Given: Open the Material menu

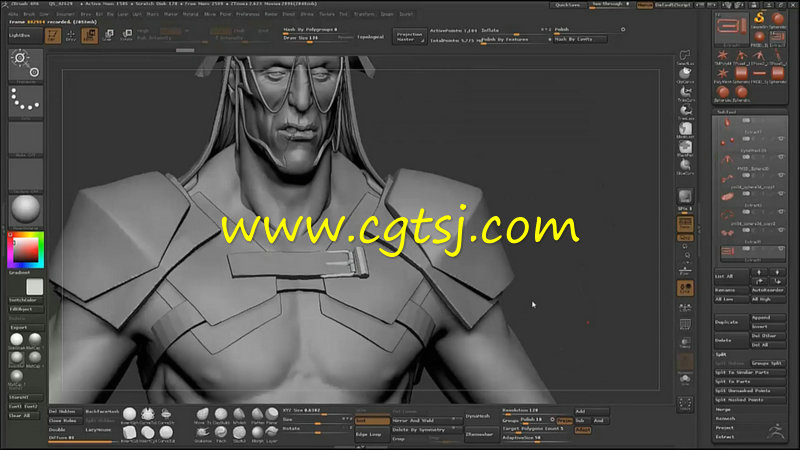Looking at the screenshot, I should (x=190, y=14).
